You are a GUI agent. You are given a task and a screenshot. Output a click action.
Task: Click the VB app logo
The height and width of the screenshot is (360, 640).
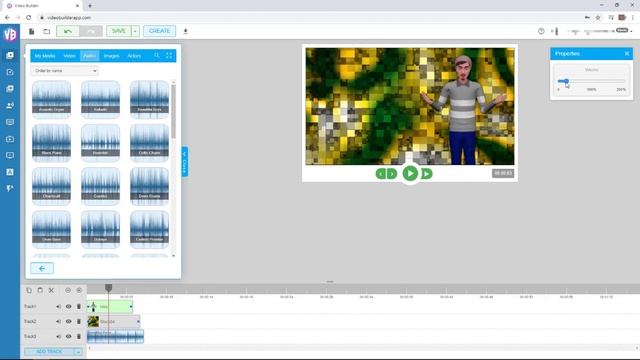[x=10, y=34]
